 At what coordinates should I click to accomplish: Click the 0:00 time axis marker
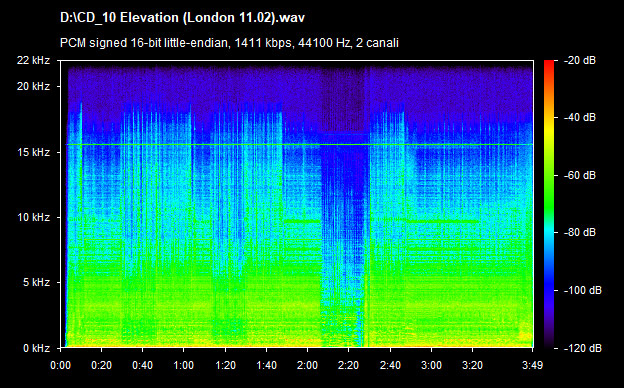[60, 365]
